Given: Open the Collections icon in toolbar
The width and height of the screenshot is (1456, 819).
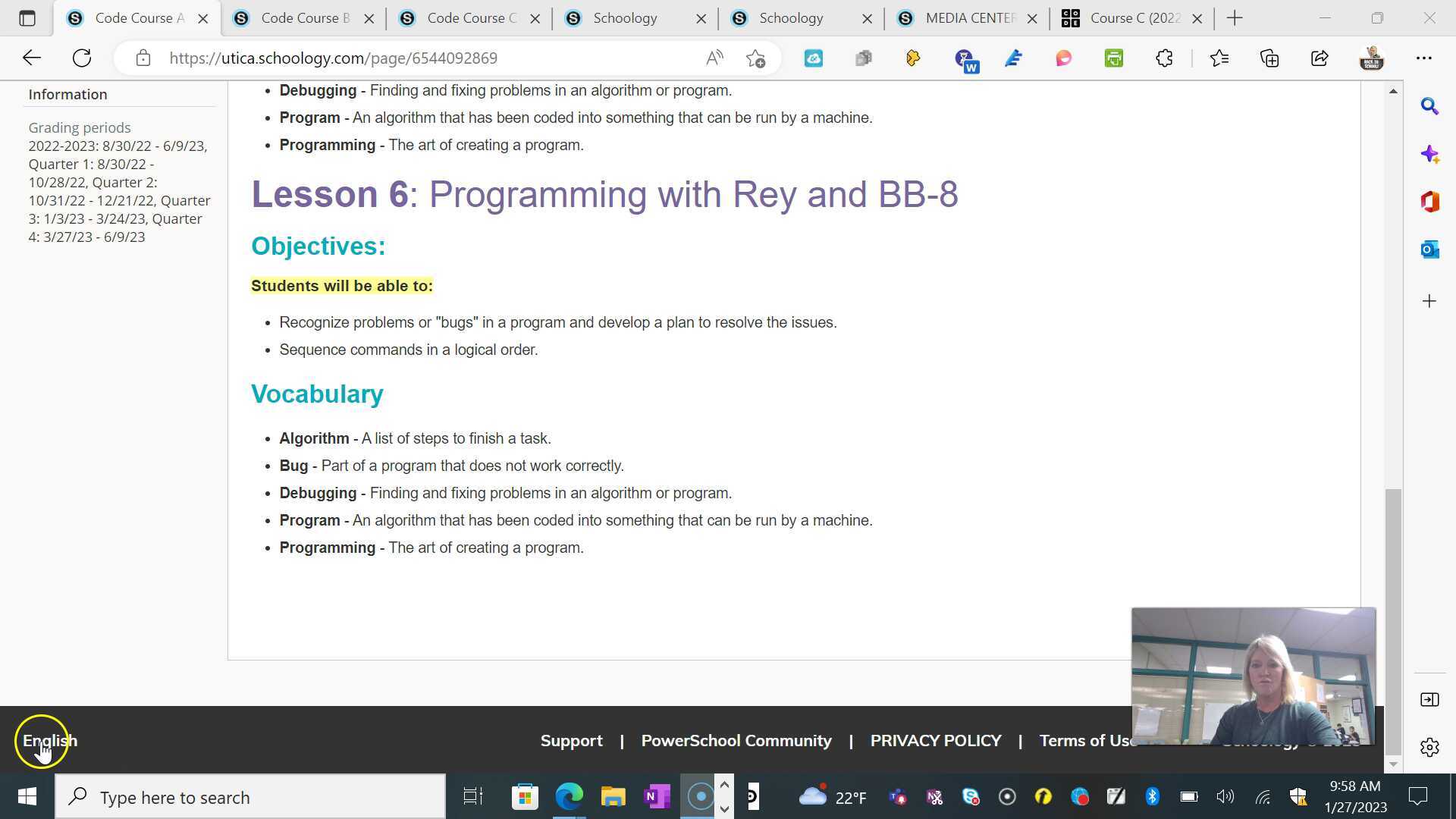Looking at the screenshot, I should [1269, 58].
